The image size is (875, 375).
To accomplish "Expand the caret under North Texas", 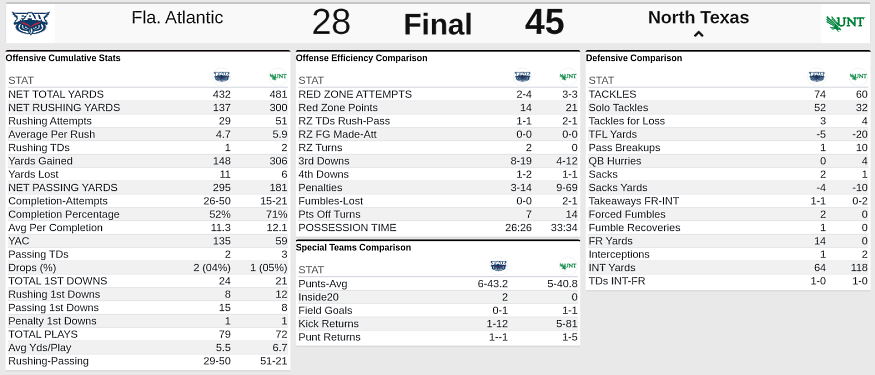I will pyautogui.click(x=698, y=35).
